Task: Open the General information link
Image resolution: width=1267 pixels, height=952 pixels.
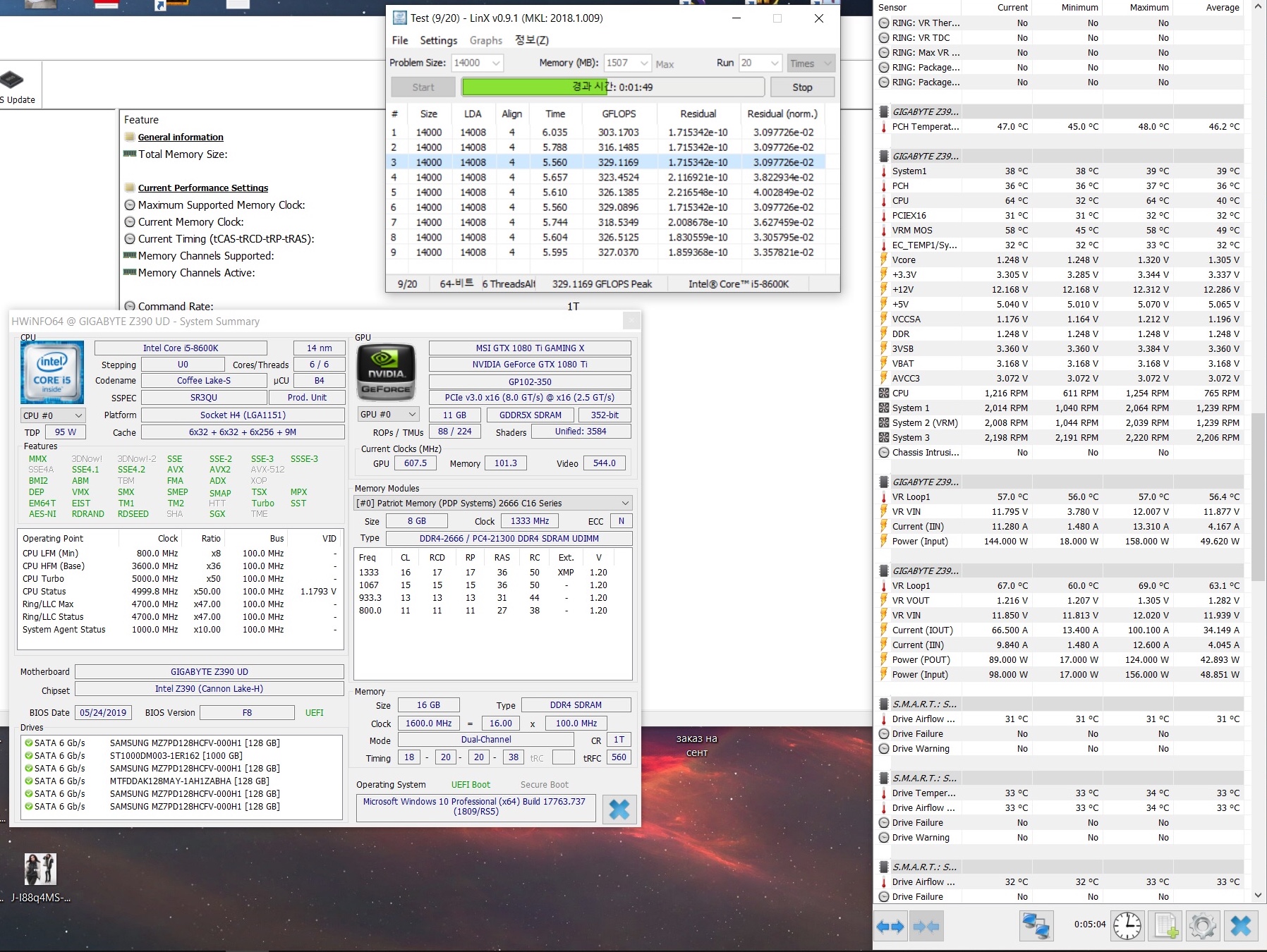Action: point(181,137)
